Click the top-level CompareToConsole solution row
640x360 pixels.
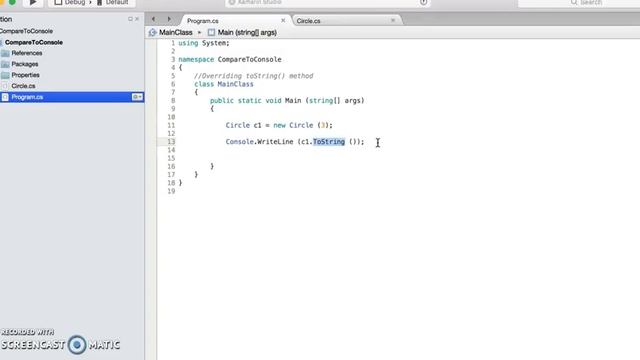(x=26, y=31)
